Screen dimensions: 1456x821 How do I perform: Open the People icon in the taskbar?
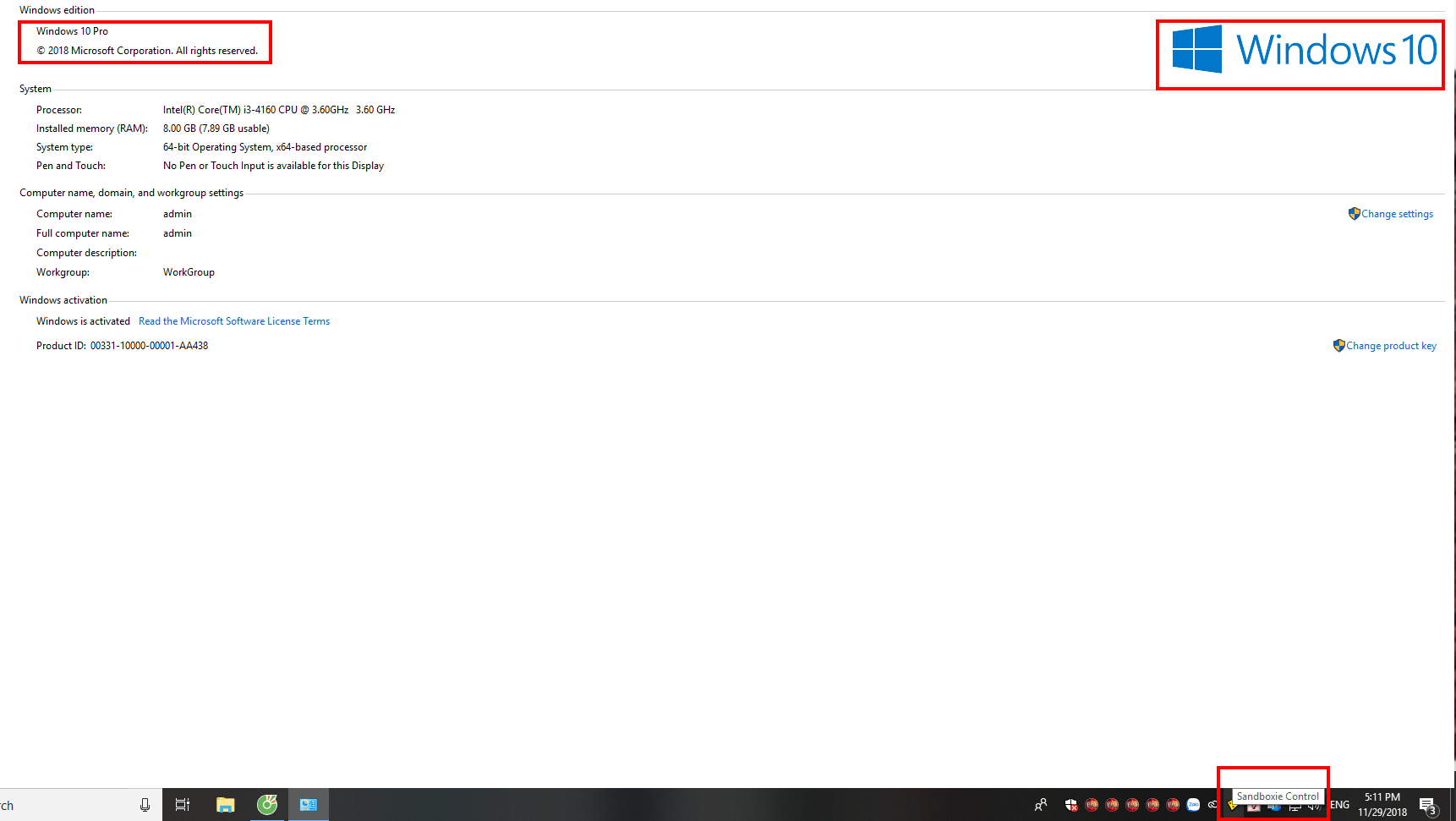point(1041,805)
